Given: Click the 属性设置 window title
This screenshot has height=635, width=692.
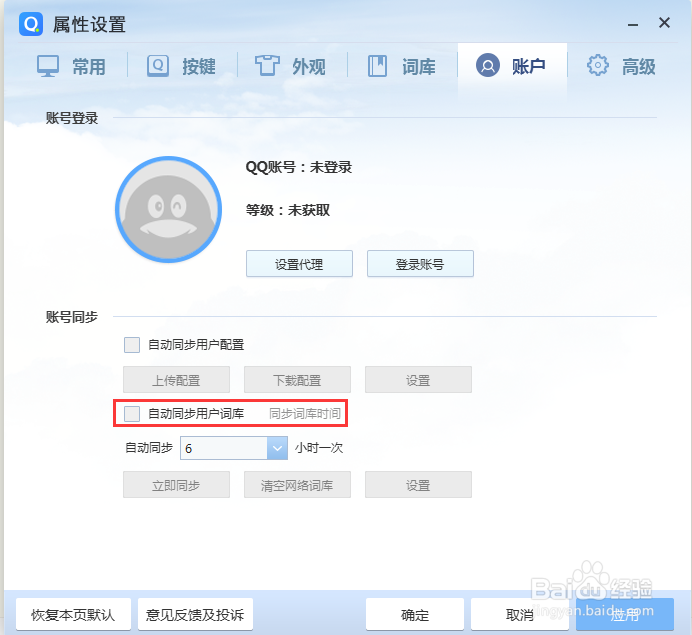Looking at the screenshot, I should pyautogui.click(x=89, y=25).
